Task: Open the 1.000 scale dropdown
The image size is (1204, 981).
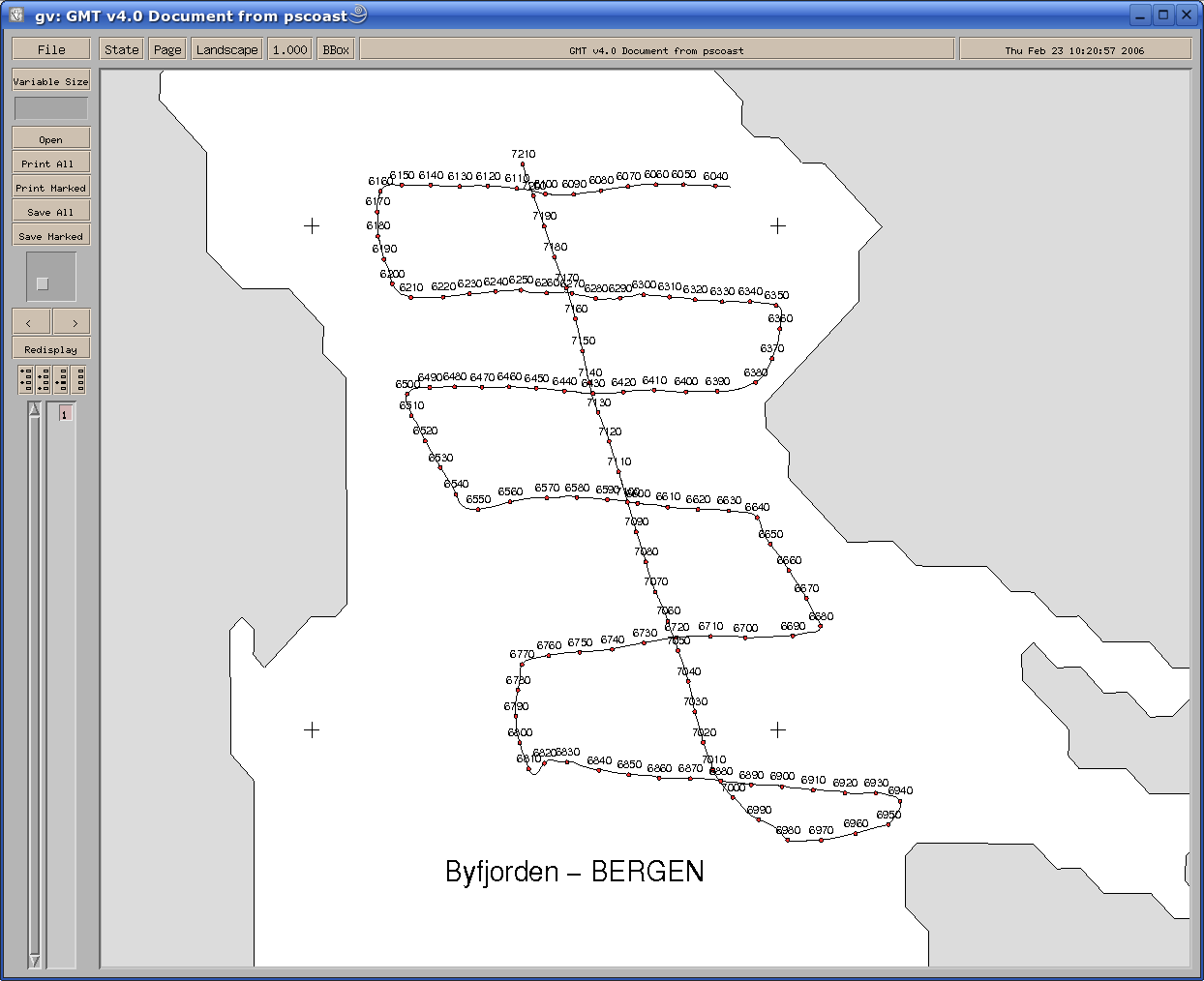Action: pos(289,49)
